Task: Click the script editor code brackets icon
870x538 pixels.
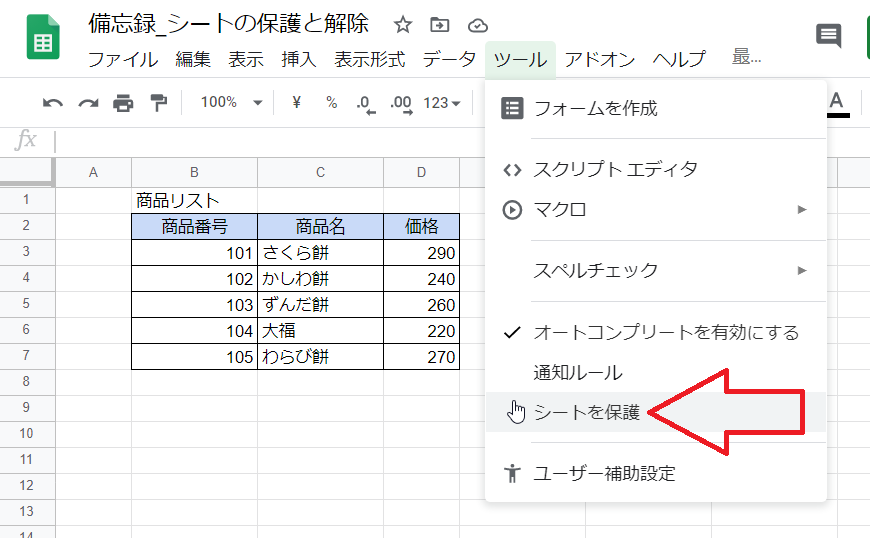Action: tap(512, 170)
